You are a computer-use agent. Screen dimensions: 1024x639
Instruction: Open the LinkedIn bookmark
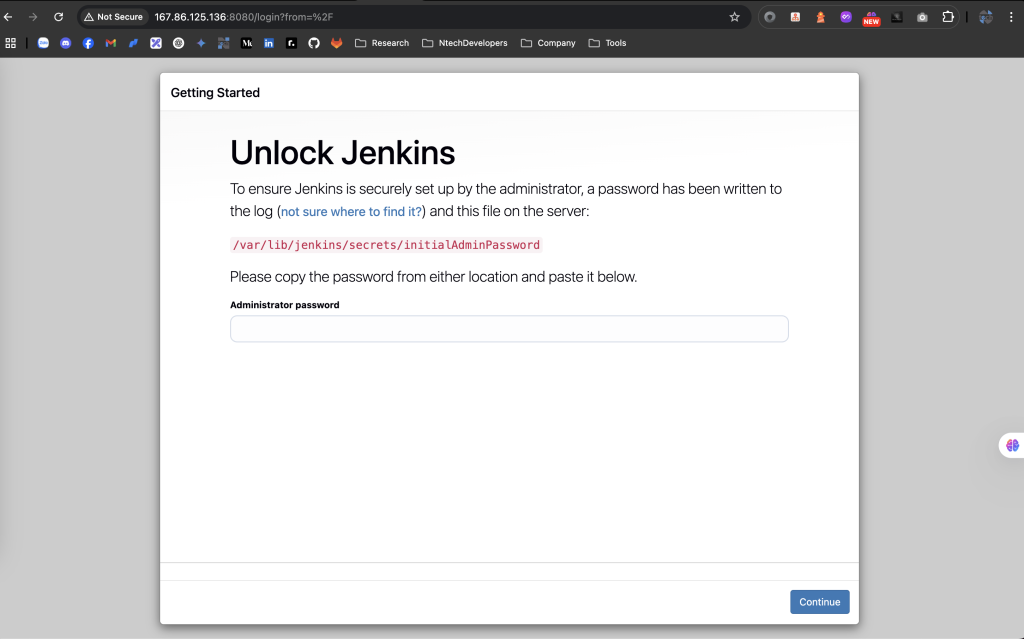point(268,43)
